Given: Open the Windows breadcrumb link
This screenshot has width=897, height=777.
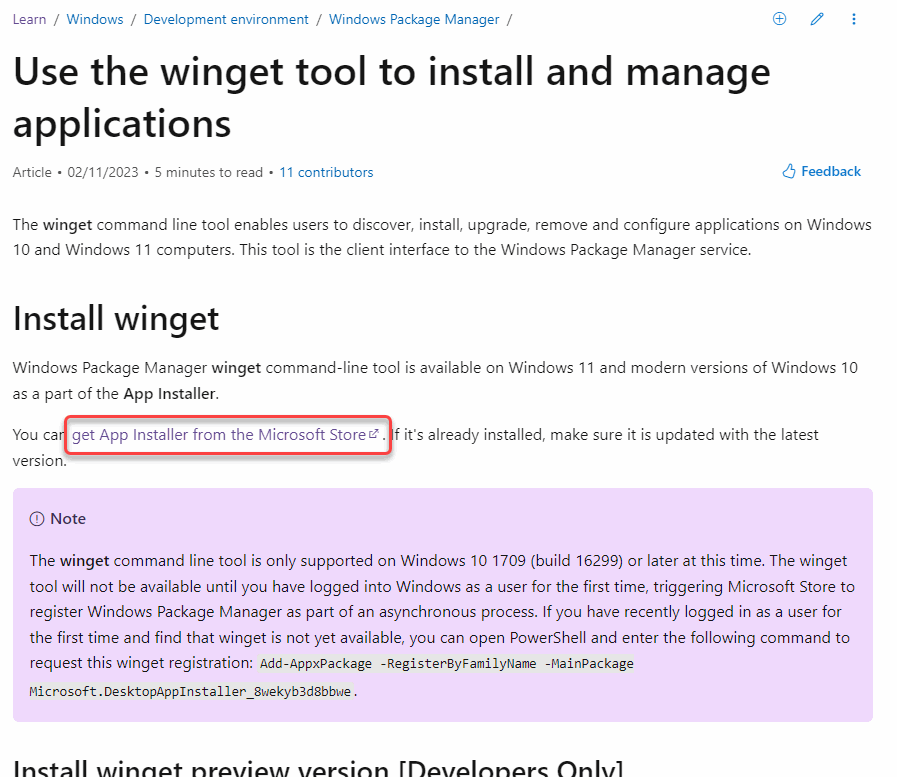Looking at the screenshot, I should point(95,19).
